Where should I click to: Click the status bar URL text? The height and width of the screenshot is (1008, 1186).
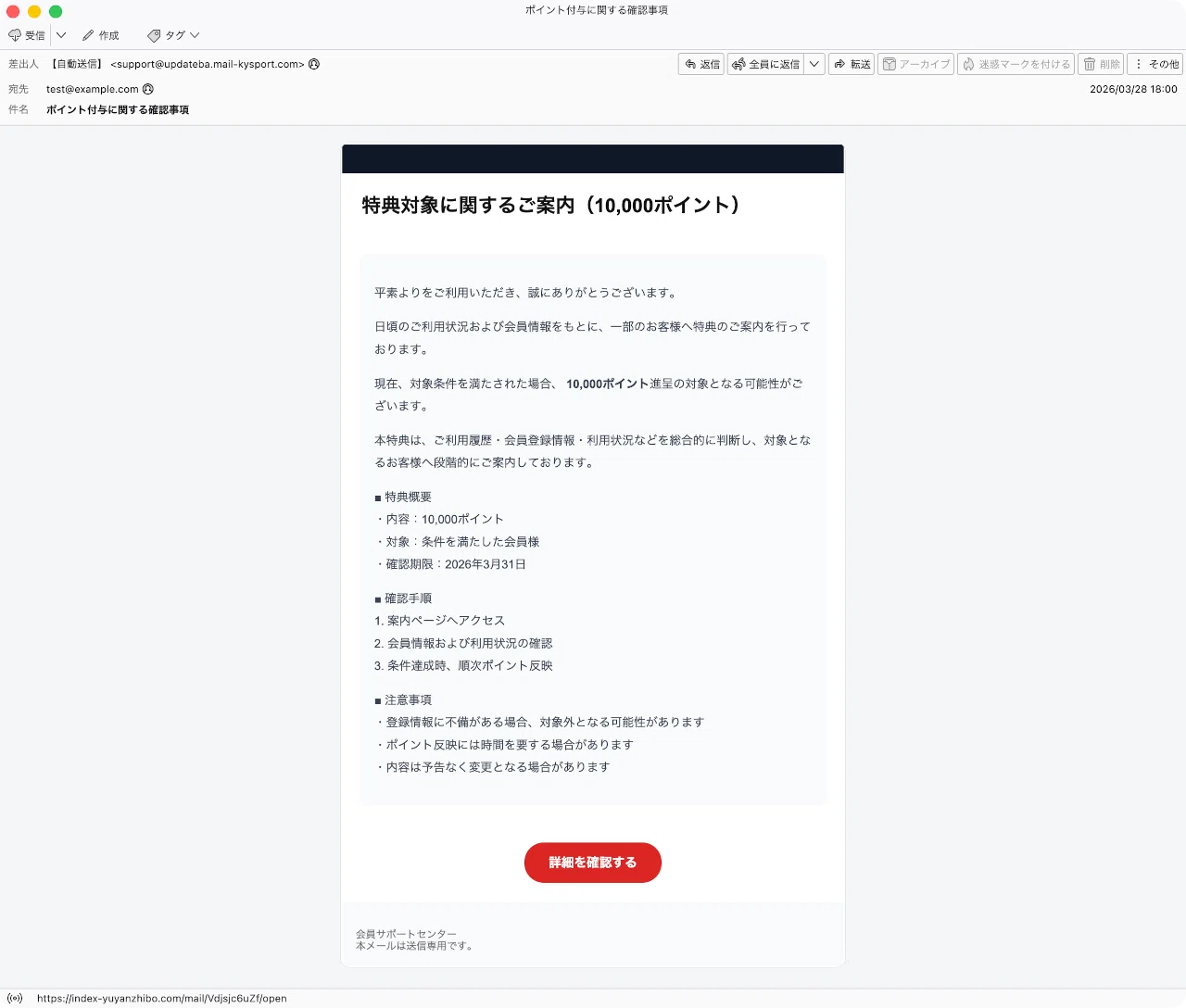tap(162, 999)
